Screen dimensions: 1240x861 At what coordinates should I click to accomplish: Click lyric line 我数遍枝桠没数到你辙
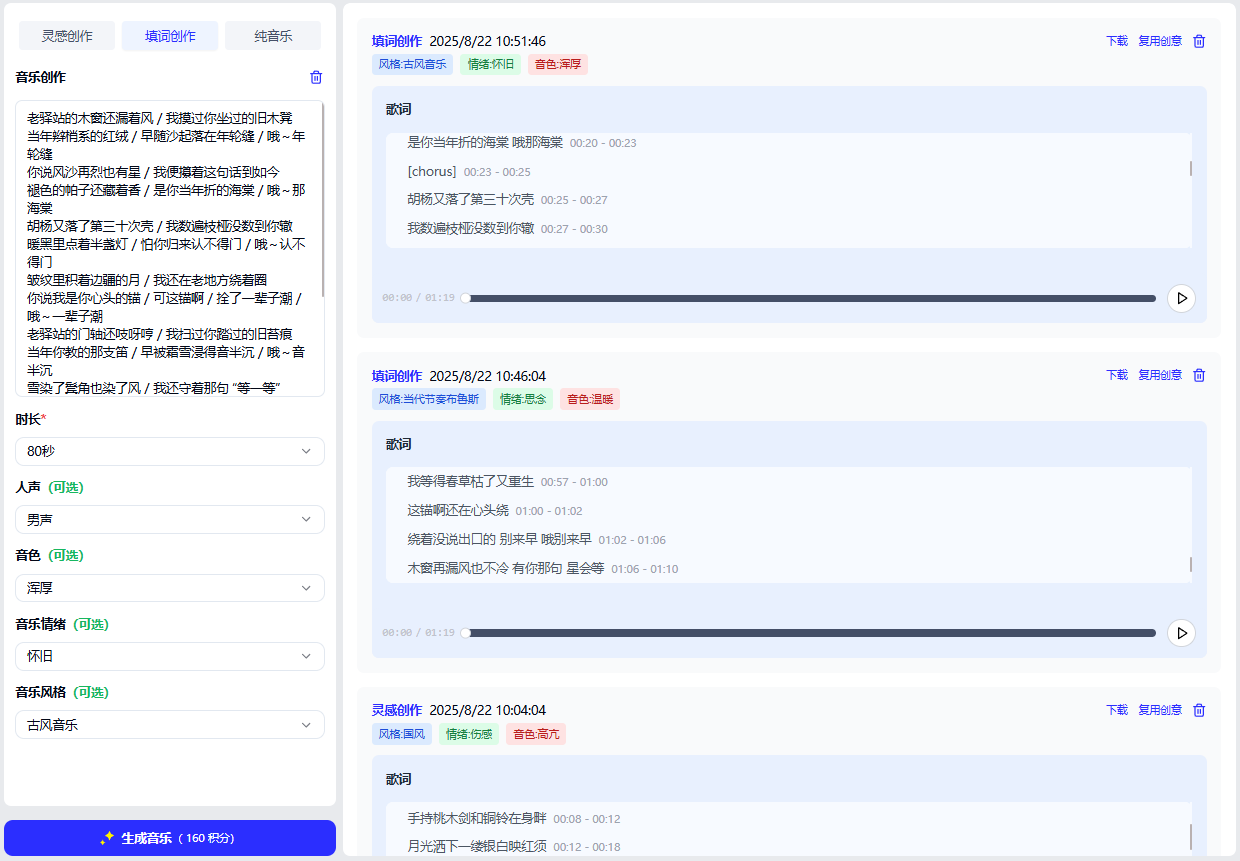471,229
